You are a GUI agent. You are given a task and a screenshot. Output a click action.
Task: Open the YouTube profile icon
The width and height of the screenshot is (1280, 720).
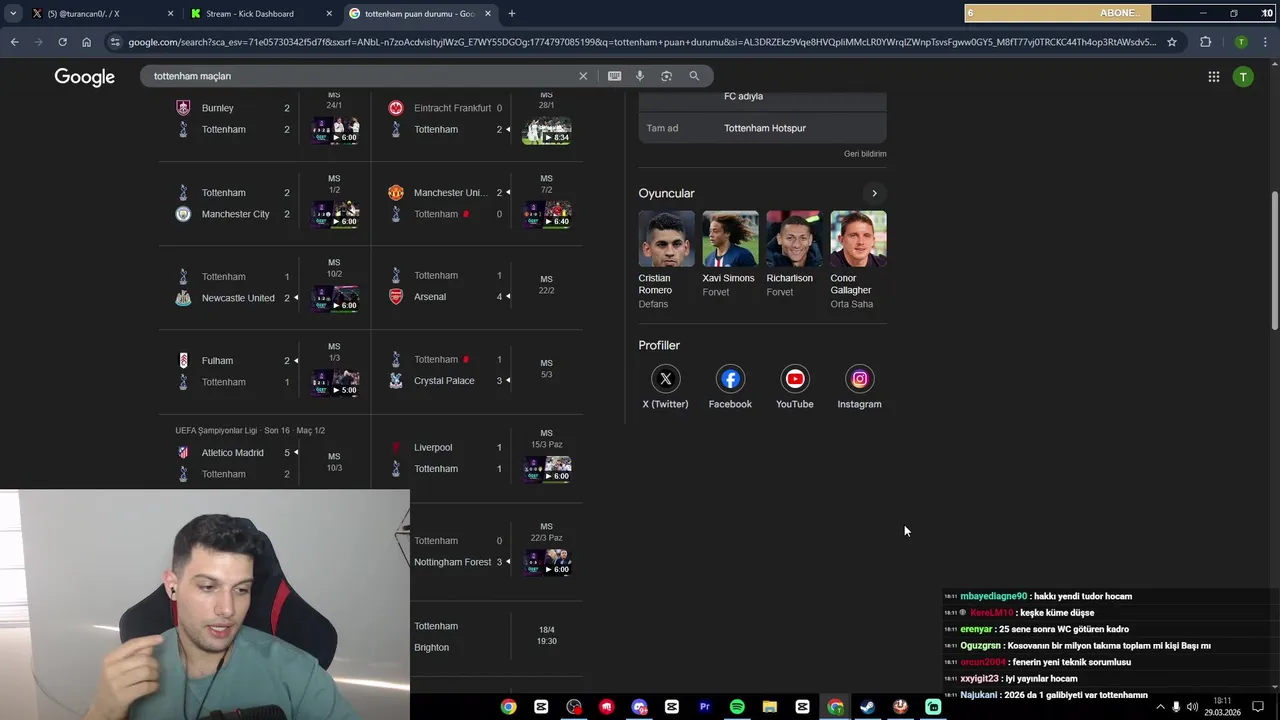click(795, 379)
